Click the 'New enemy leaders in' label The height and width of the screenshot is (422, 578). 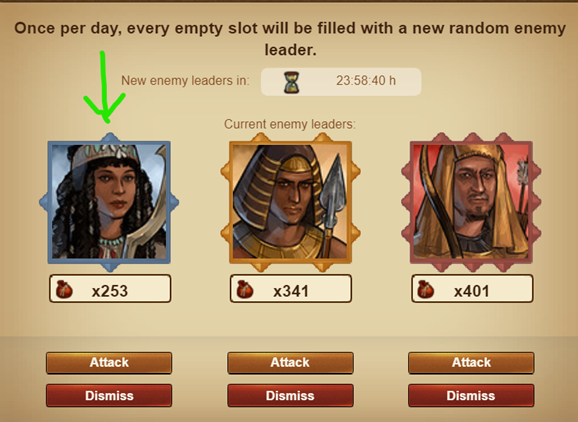coord(185,80)
